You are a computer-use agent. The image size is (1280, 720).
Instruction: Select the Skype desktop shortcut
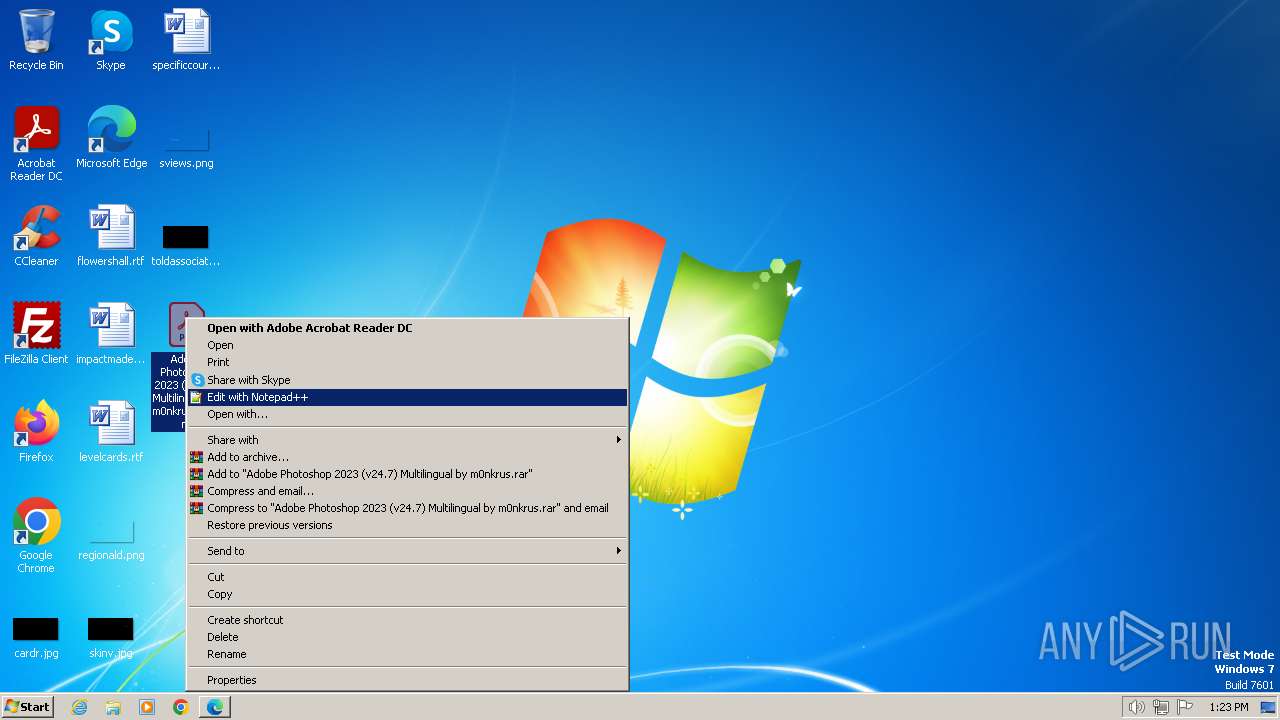(111, 40)
